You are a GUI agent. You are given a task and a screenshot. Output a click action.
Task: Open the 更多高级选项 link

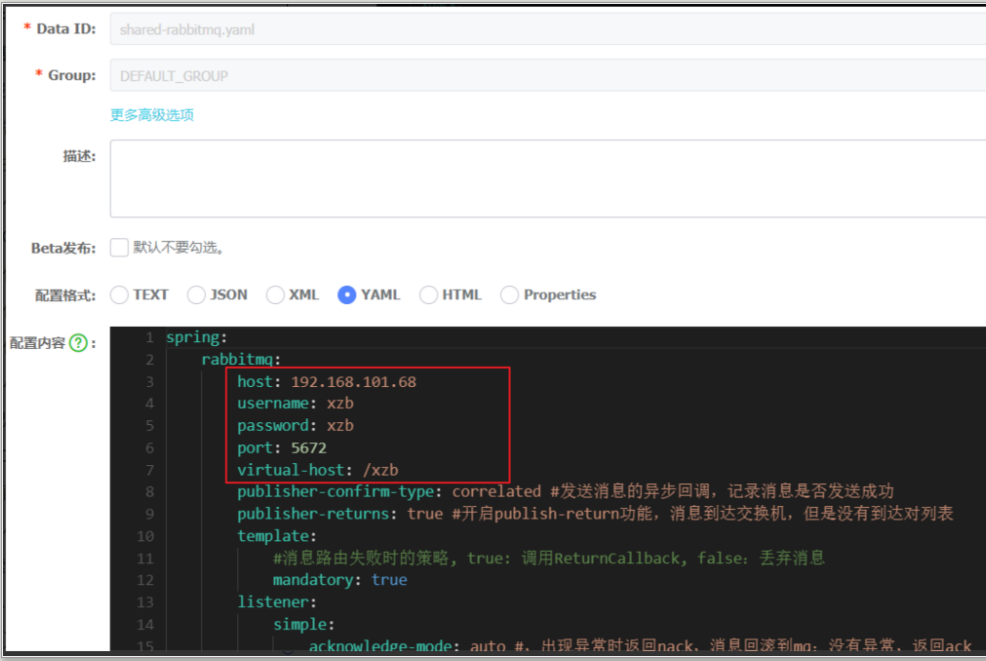152,115
